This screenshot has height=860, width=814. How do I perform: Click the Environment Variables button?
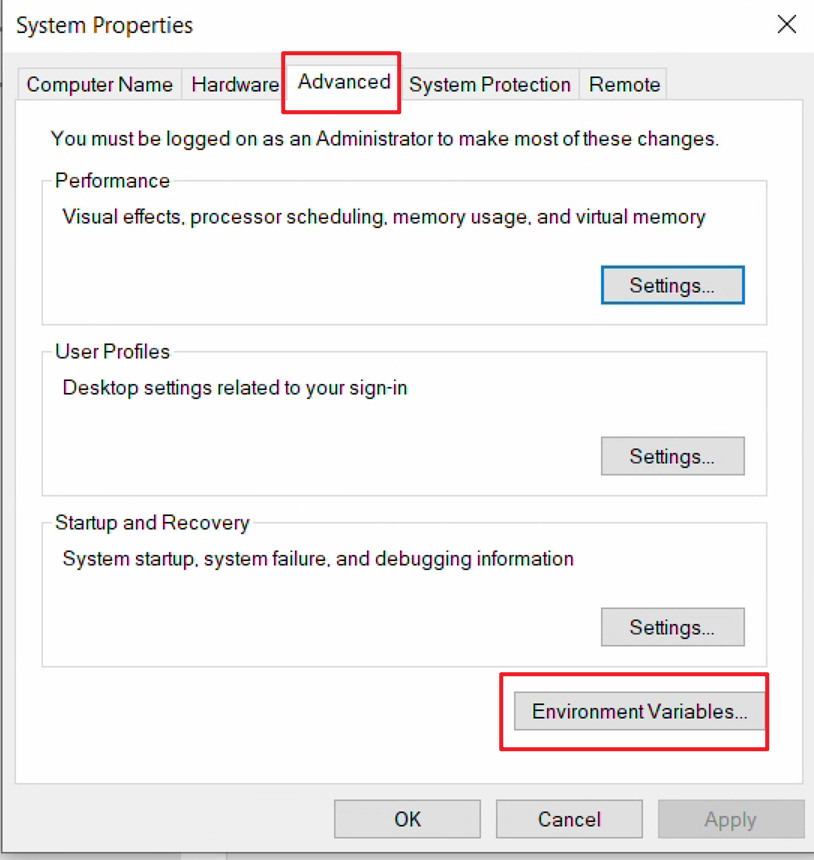(640, 711)
